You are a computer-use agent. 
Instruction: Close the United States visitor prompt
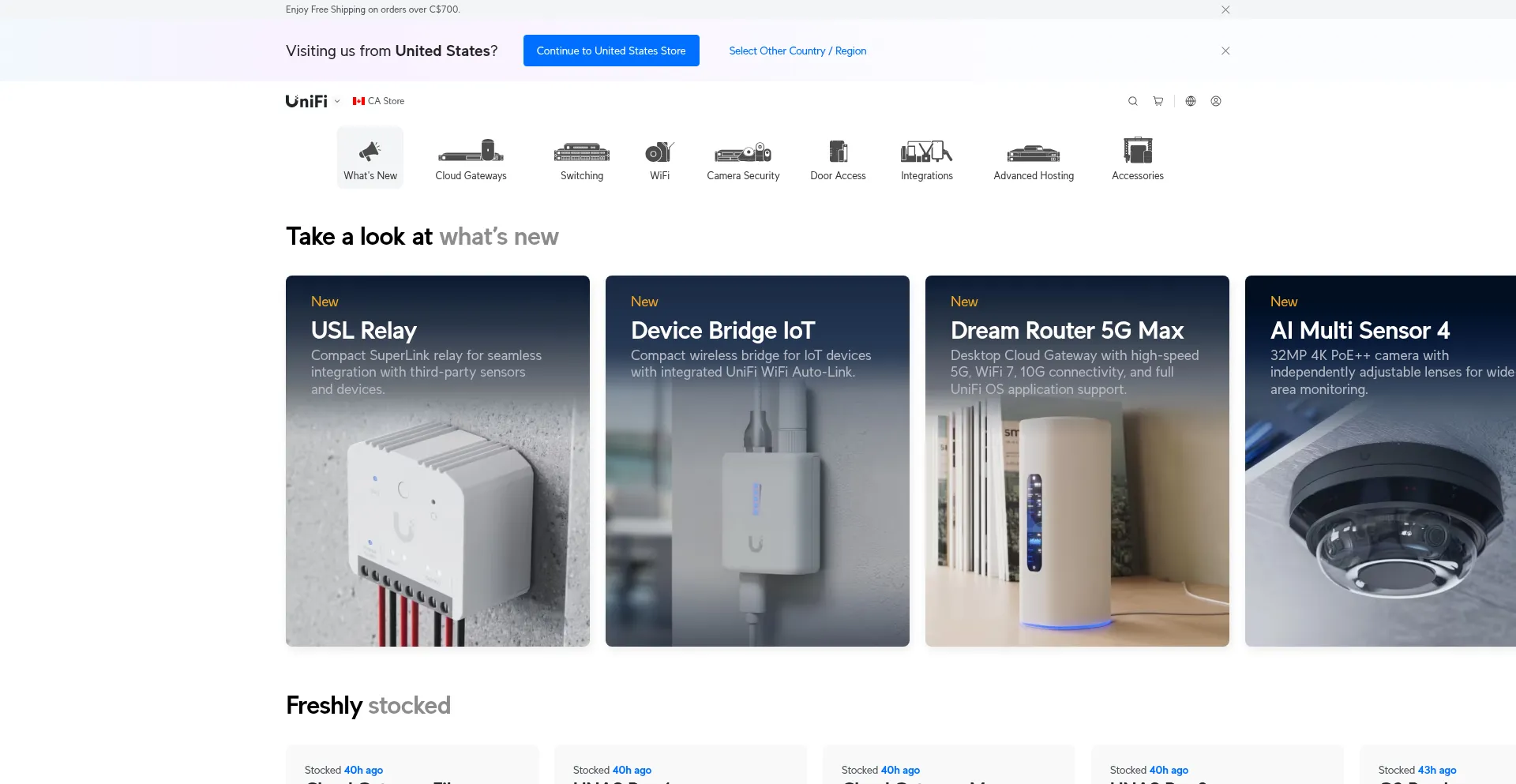(1225, 51)
